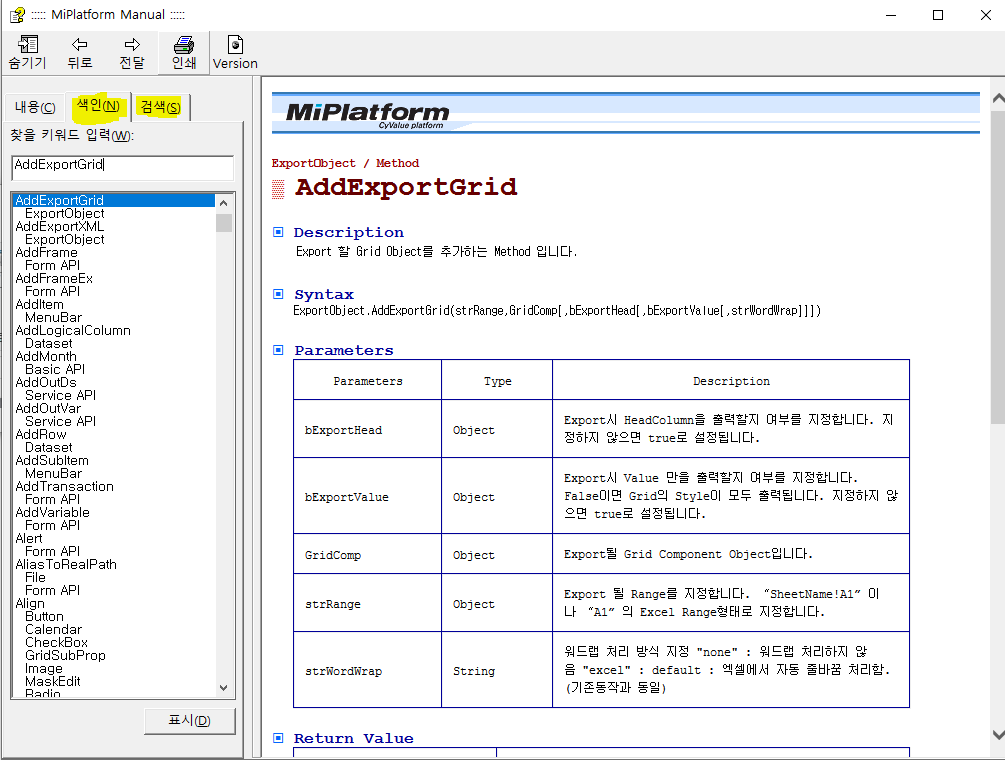The height and width of the screenshot is (760, 1005).
Task: Select AddItem index entry
Action: click(x=39, y=304)
